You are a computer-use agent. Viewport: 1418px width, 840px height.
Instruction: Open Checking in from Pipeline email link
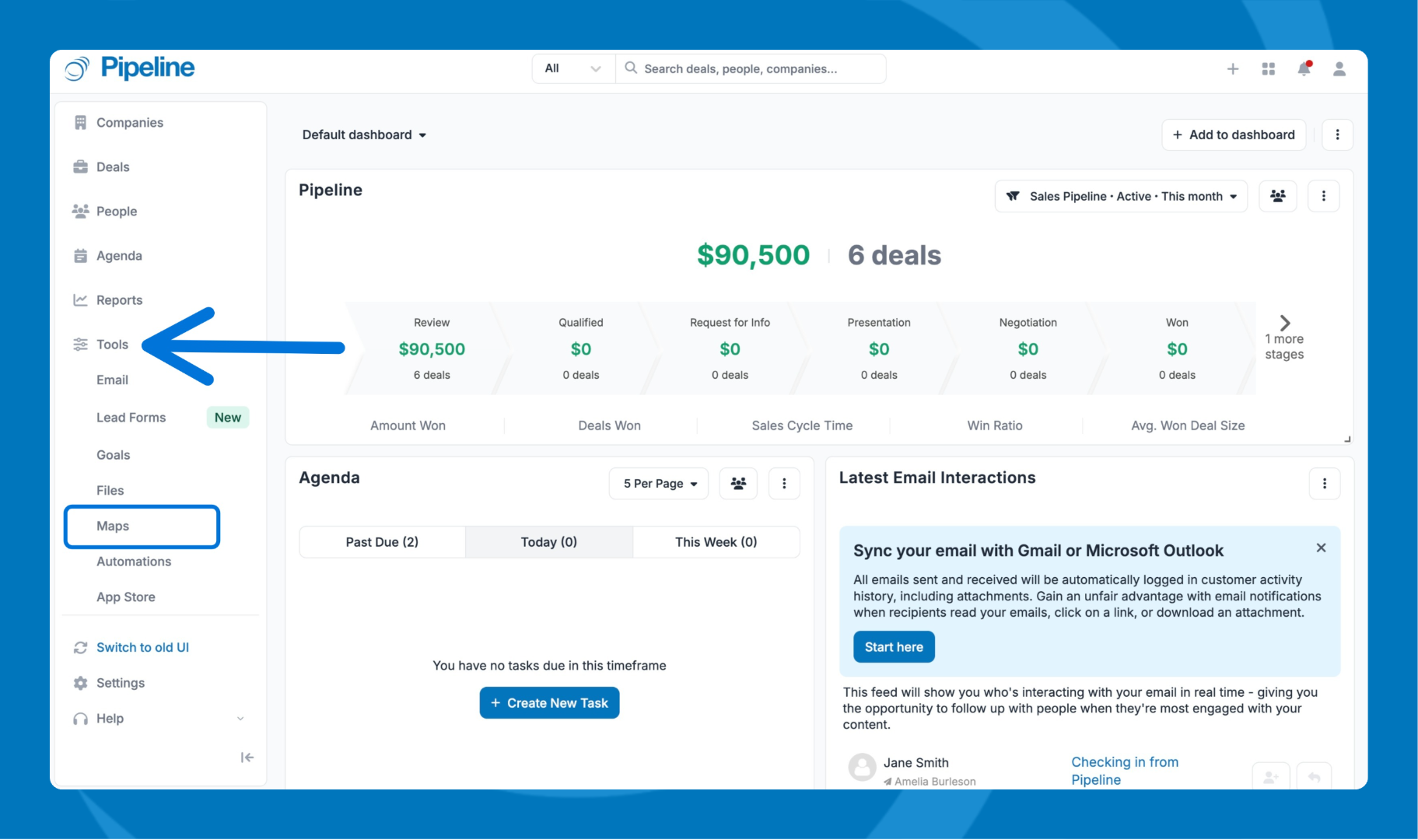point(1125,771)
